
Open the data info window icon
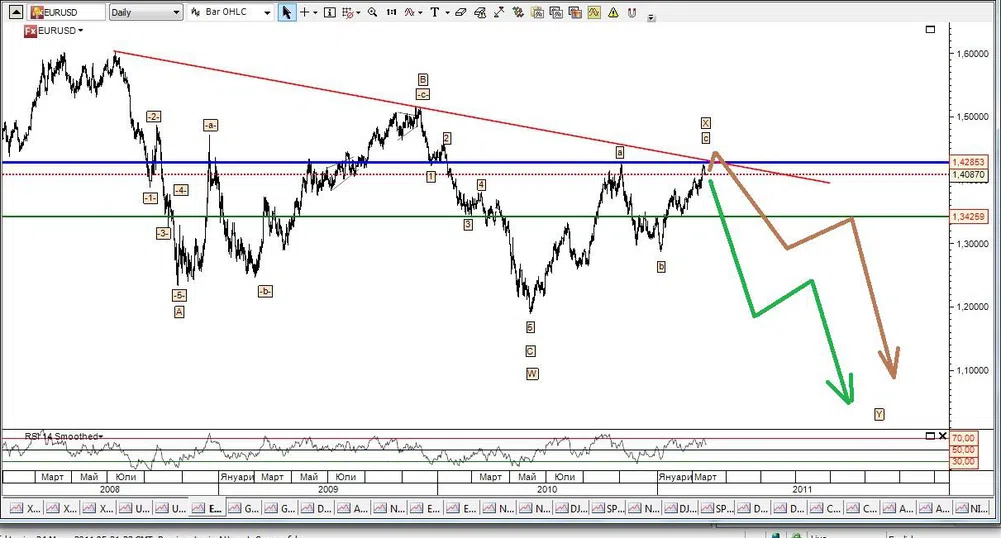click(329, 12)
